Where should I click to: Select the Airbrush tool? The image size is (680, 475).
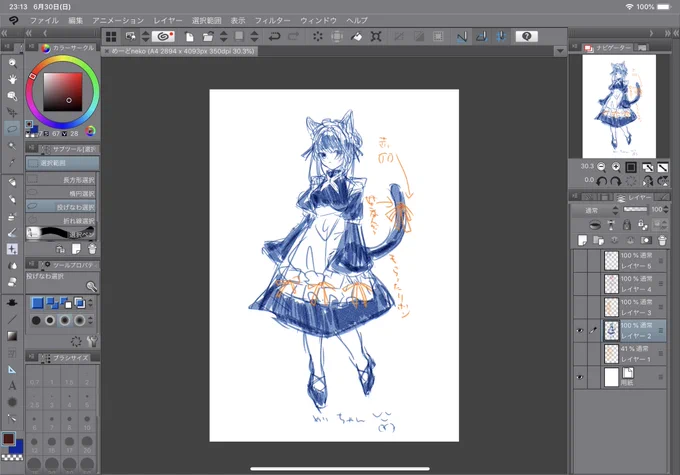coord(13,216)
